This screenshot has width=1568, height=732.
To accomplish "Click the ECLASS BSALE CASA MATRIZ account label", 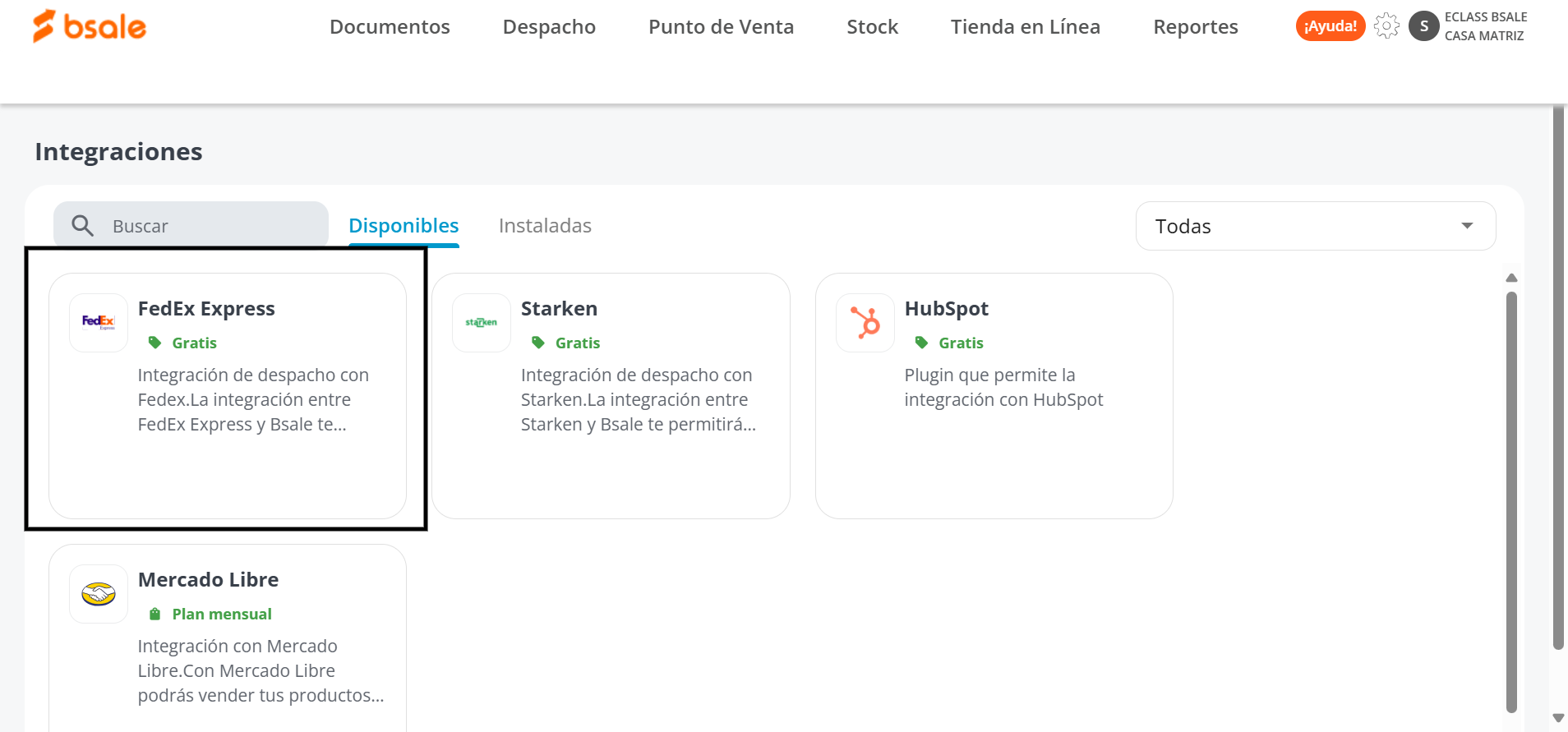I will [x=1485, y=26].
